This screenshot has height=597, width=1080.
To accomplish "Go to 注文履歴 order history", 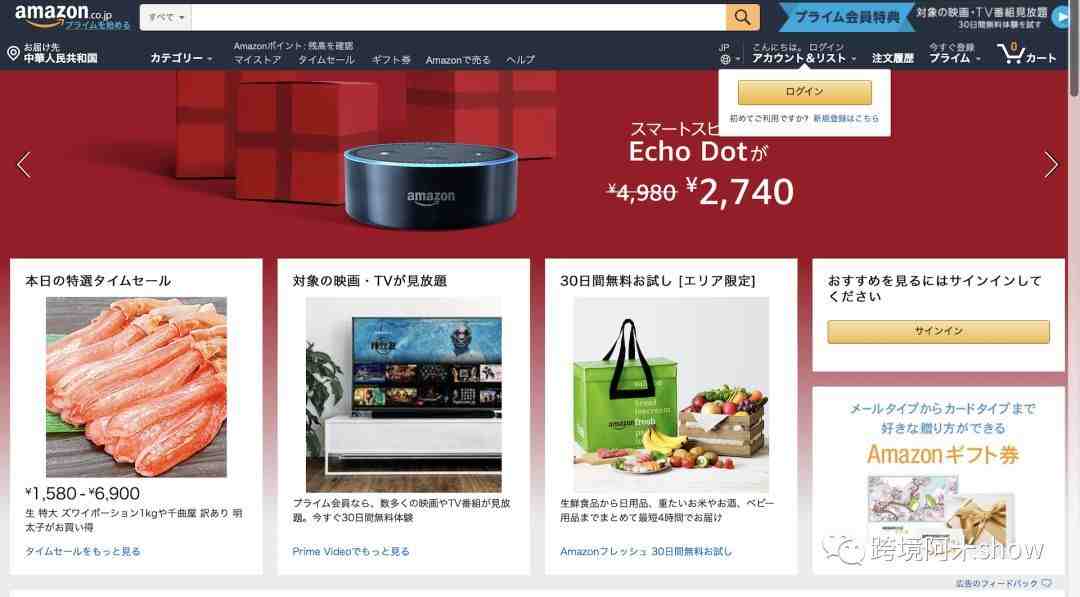I will coord(893,59).
